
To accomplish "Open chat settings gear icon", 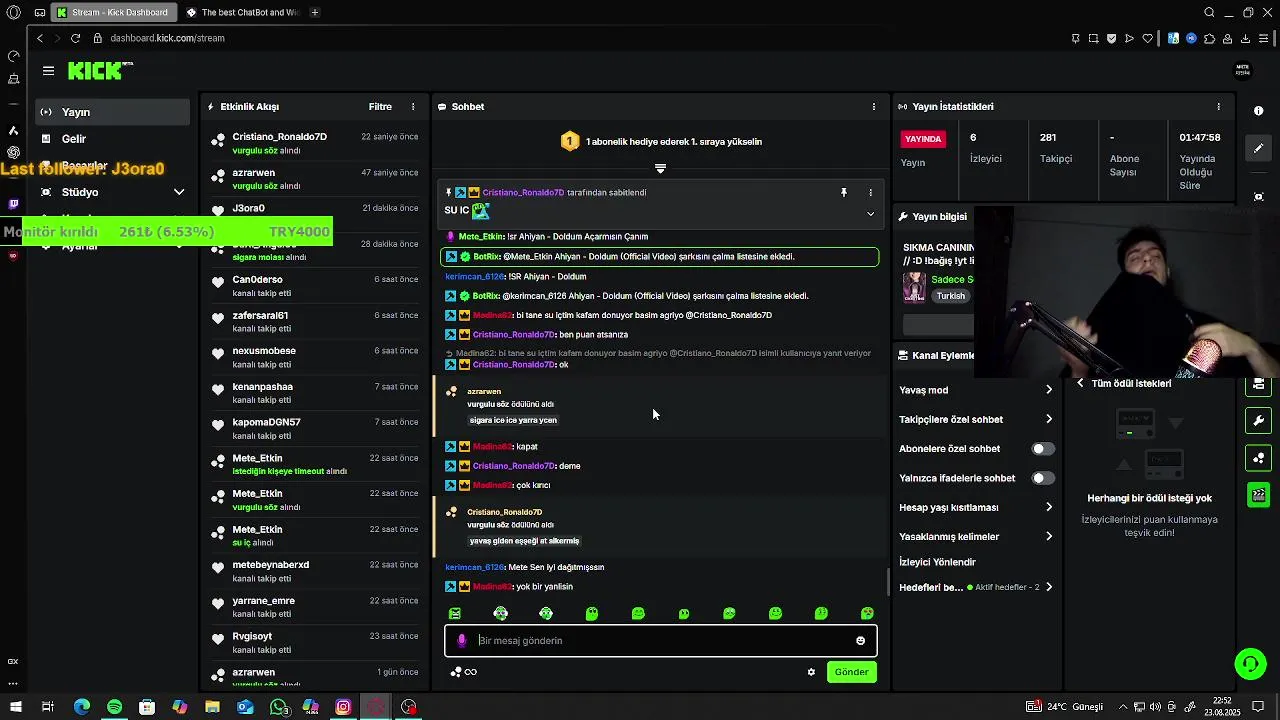I will [x=811, y=672].
